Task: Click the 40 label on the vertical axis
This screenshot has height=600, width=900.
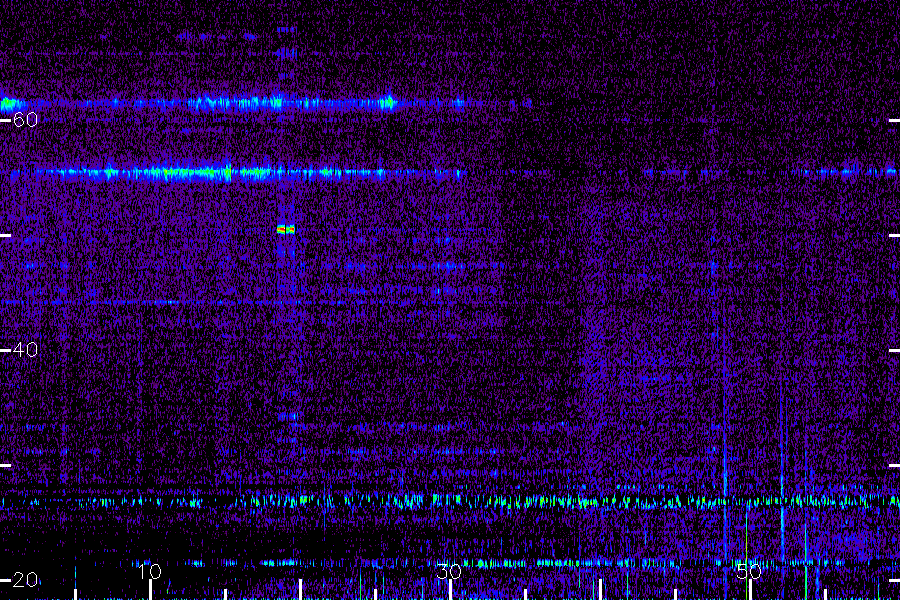Action: point(25,350)
